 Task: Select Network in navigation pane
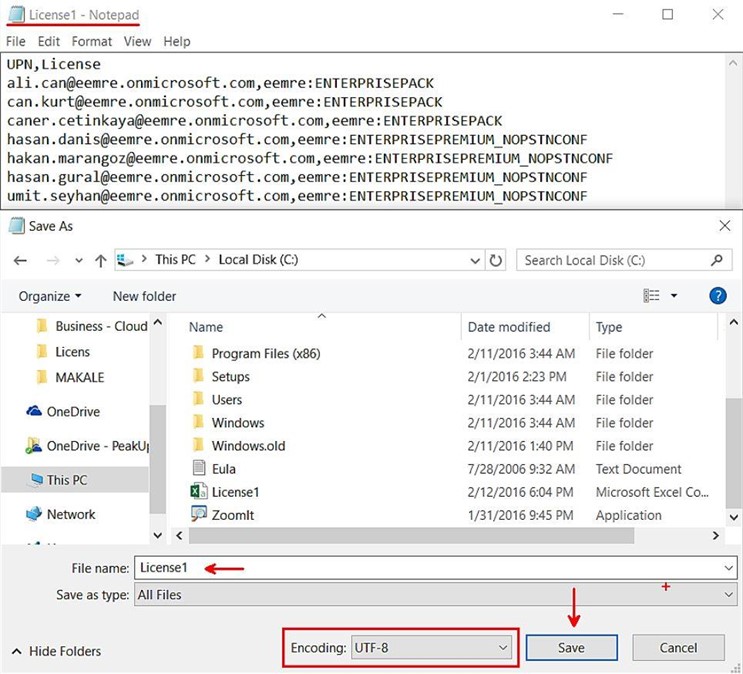[60, 514]
